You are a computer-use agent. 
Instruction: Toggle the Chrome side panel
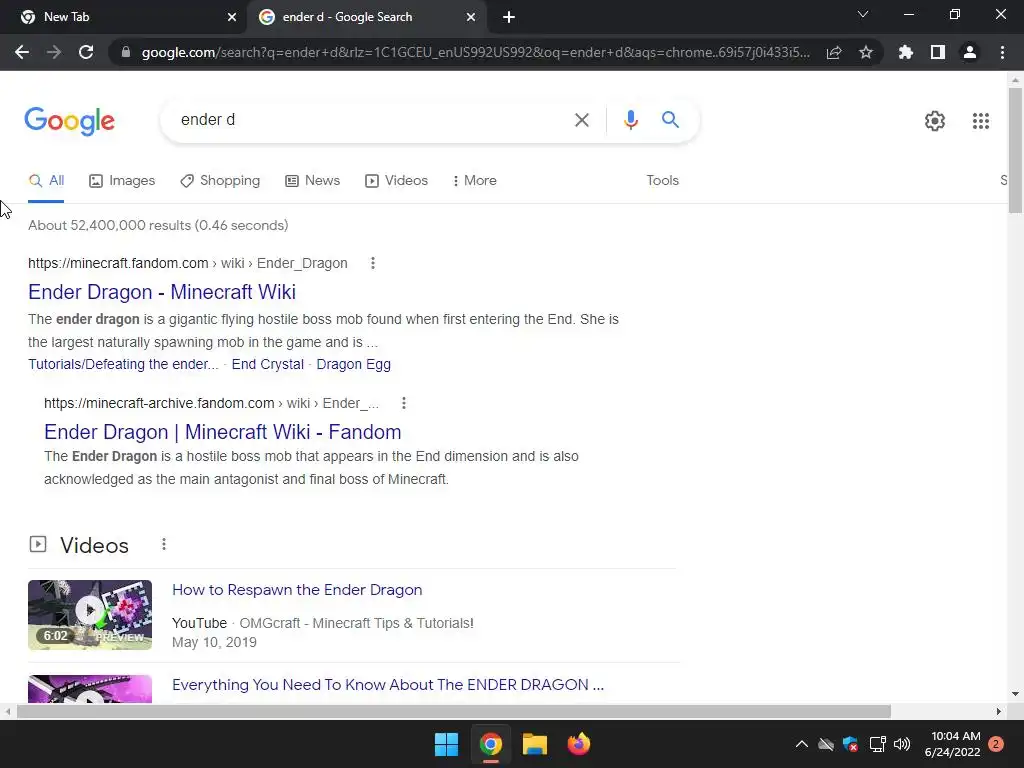(938, 52)
